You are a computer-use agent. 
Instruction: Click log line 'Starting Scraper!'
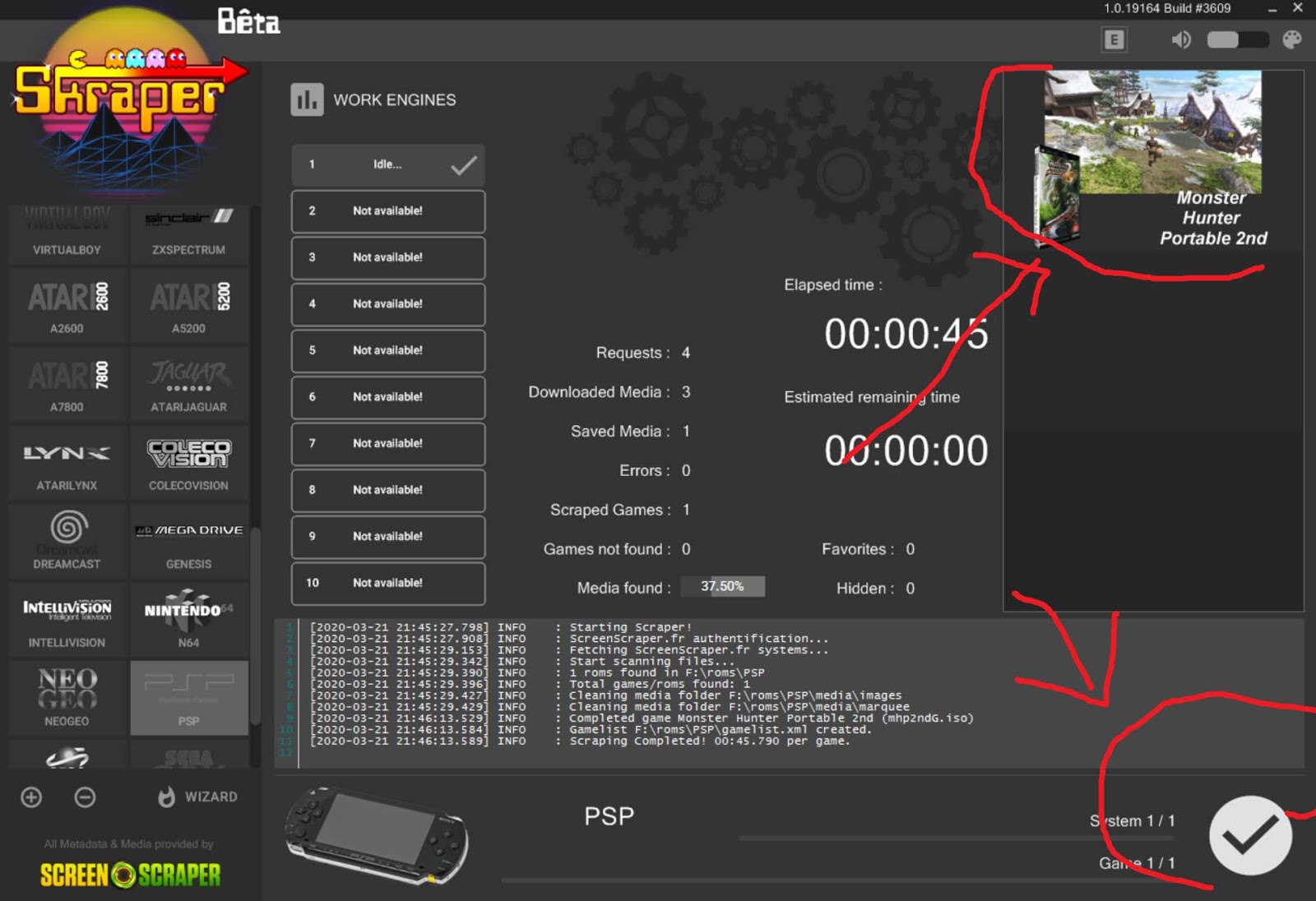(x=631, y=627)
